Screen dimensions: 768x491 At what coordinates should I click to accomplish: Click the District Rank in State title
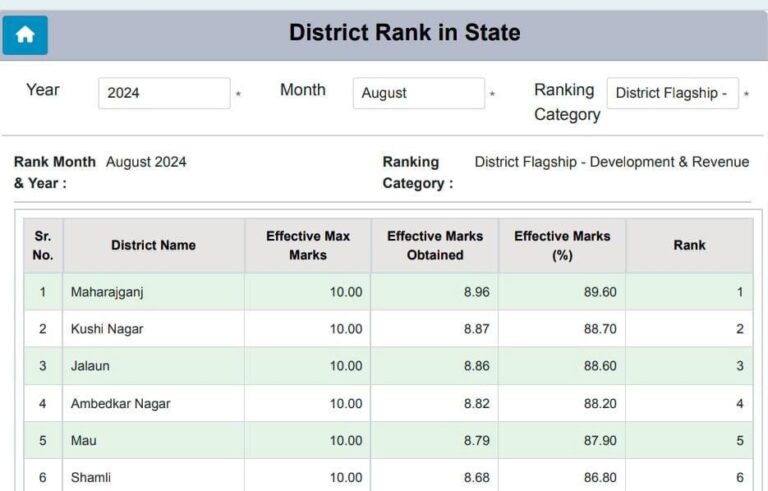[x=404, y=33]
